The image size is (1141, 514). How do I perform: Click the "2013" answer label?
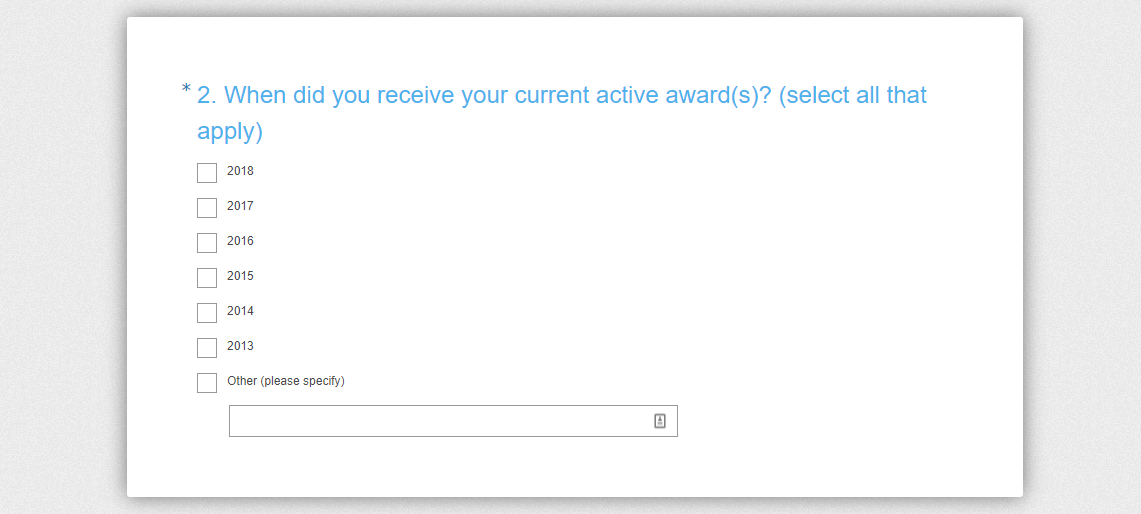coord(240,346)
